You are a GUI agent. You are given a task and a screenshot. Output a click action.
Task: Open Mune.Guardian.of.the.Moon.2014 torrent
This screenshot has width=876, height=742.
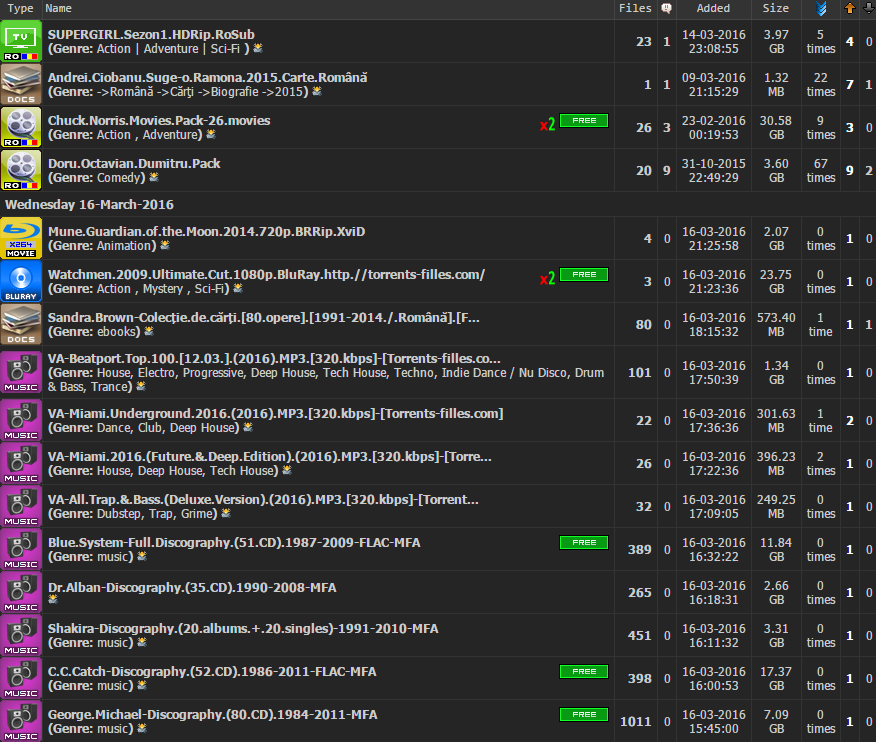pyautogui.click(x=207, y=232)
